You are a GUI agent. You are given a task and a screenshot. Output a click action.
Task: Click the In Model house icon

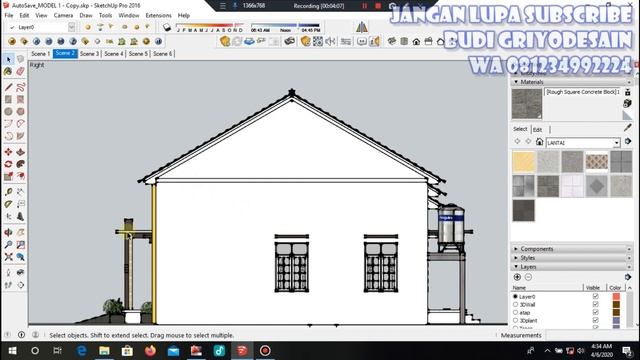[539, 142]
